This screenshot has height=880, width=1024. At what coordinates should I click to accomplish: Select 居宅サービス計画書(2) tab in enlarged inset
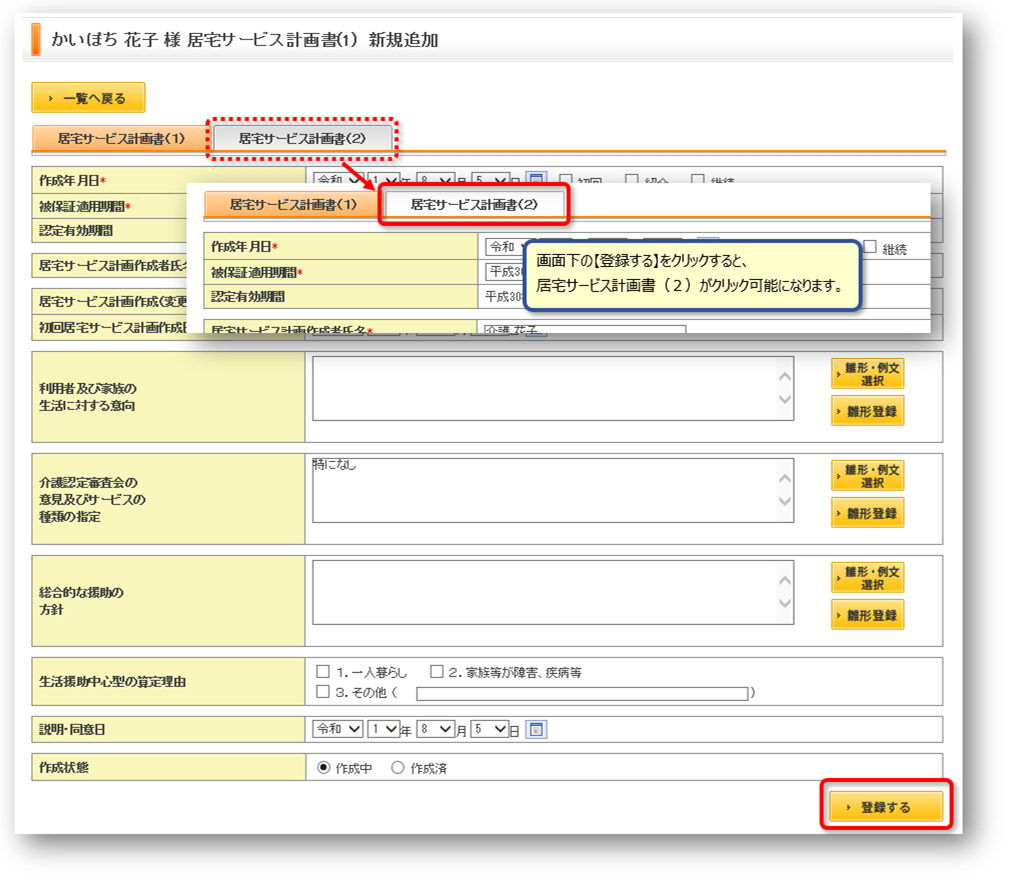[x=474, y=204]
